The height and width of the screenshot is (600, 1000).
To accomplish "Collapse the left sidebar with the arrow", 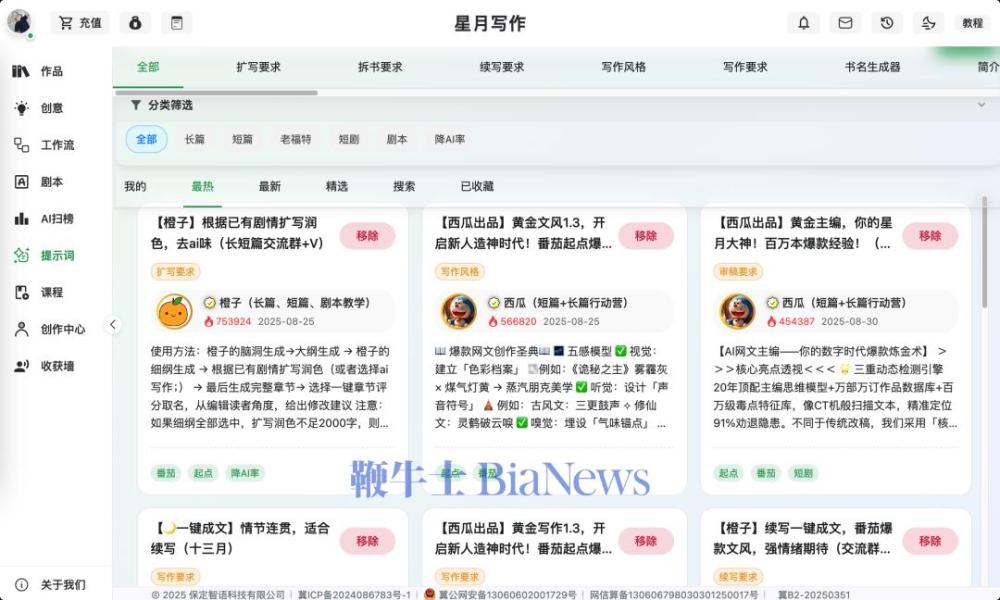I will pyautogui.click(x=113, y=324).
